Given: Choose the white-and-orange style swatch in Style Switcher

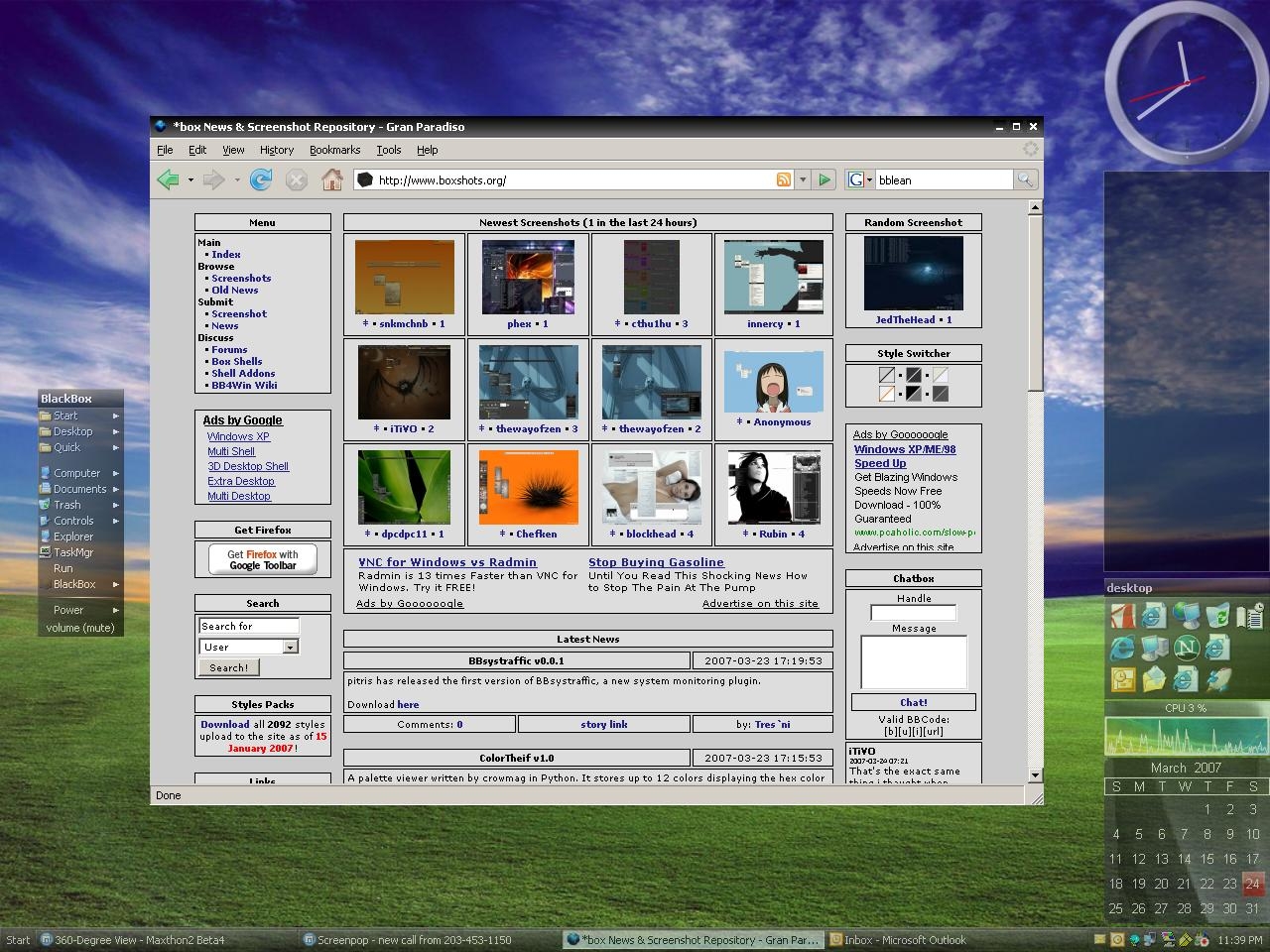Looking at the screenshot, I should pos(887,394).
